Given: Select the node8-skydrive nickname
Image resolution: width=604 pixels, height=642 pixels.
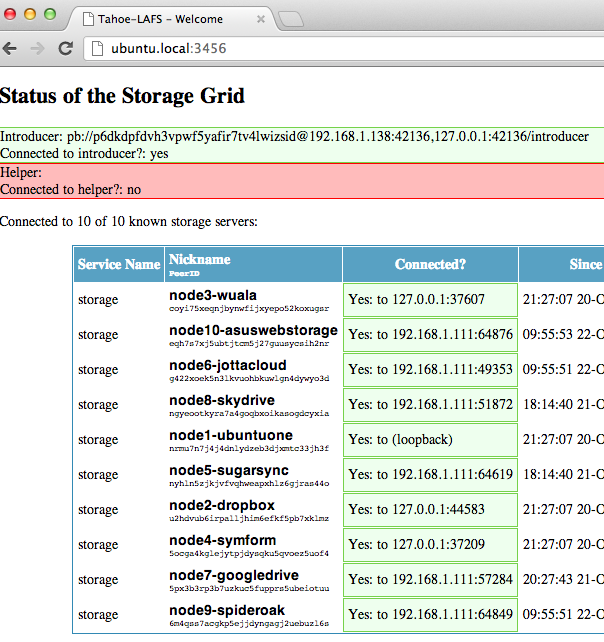Looking at the screenshot, I should click(x=222, y=400).
